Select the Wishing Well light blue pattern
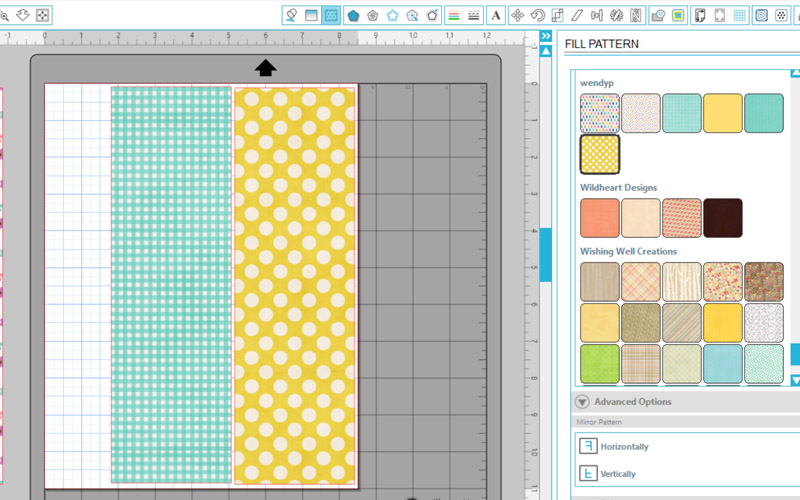800x500 pixels. 722,364
